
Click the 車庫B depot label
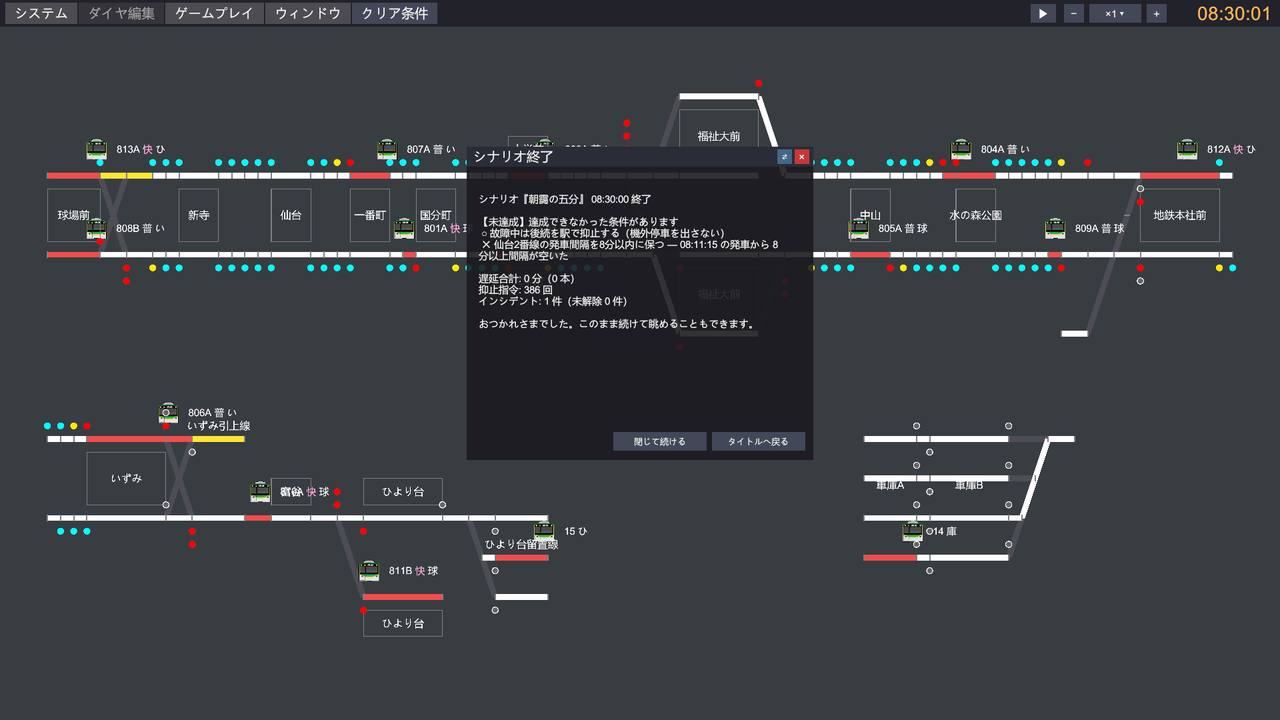(969, 485)
